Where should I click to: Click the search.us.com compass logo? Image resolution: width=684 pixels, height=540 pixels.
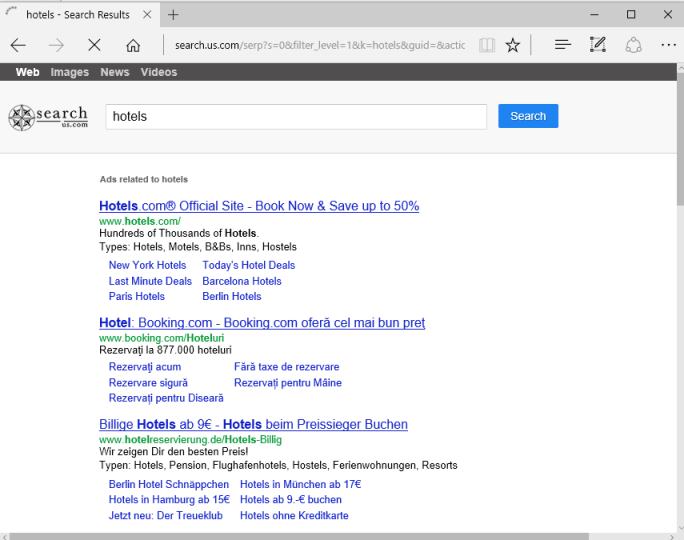point(48,118)
